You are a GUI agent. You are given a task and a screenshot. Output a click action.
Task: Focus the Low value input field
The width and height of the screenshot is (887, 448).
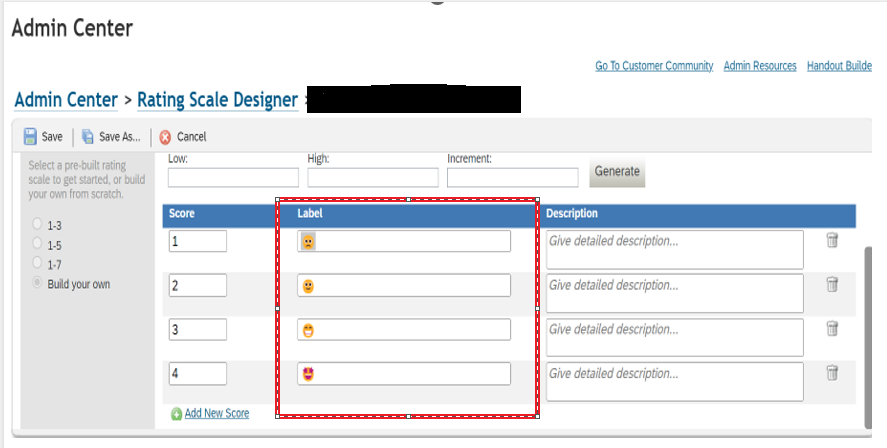[233, 178]
